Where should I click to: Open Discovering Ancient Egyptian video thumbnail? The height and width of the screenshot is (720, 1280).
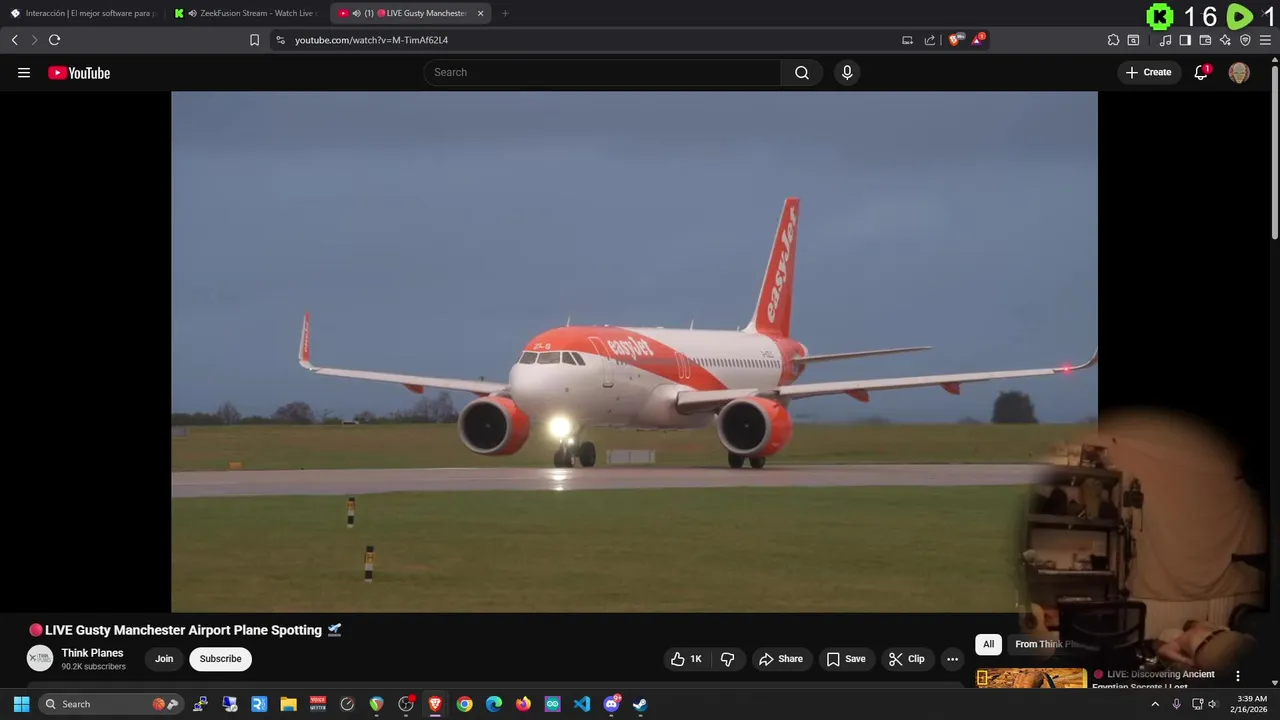point(1031,678)
